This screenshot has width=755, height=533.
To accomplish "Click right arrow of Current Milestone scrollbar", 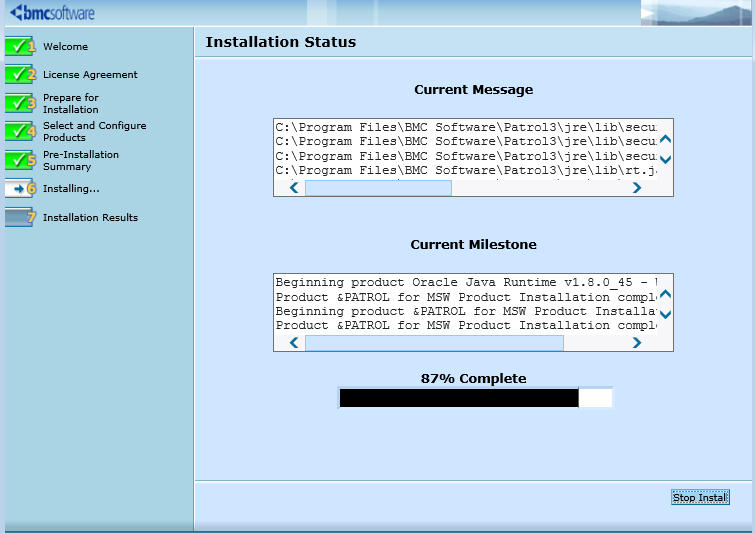I will (637, 343).
